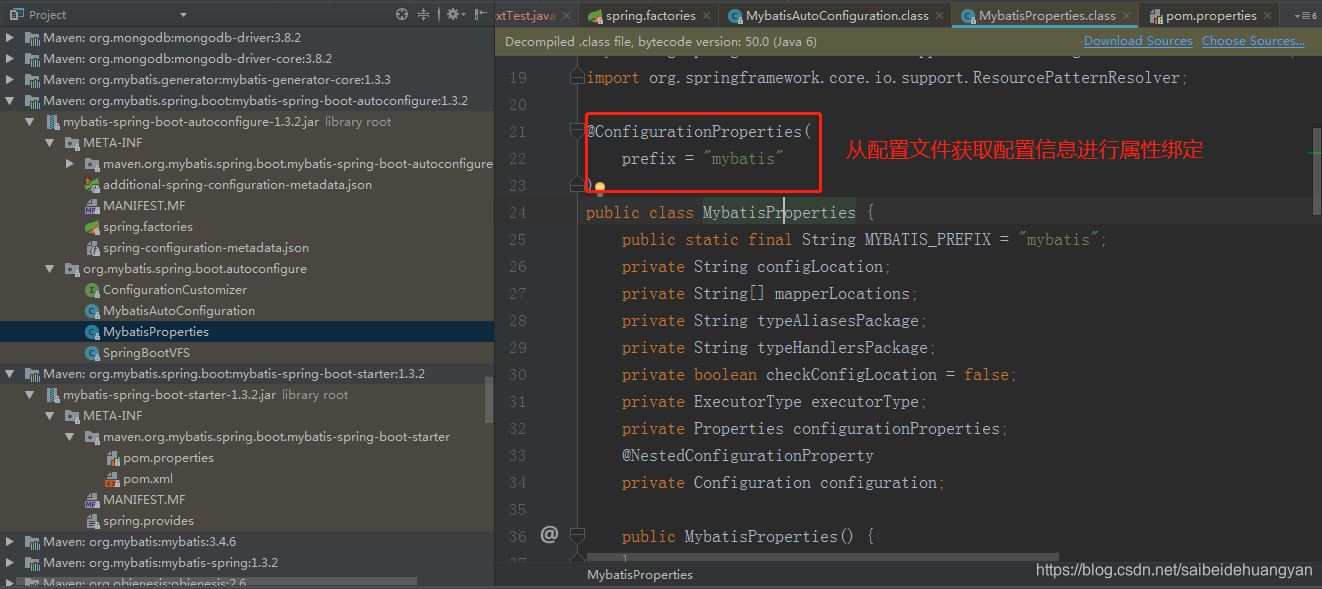Collapse org.mybatis.spring.boot.autoconfigure package
Image resolution: width=1322 pixels, height=589 pixels.
click(x=51, y=269)
